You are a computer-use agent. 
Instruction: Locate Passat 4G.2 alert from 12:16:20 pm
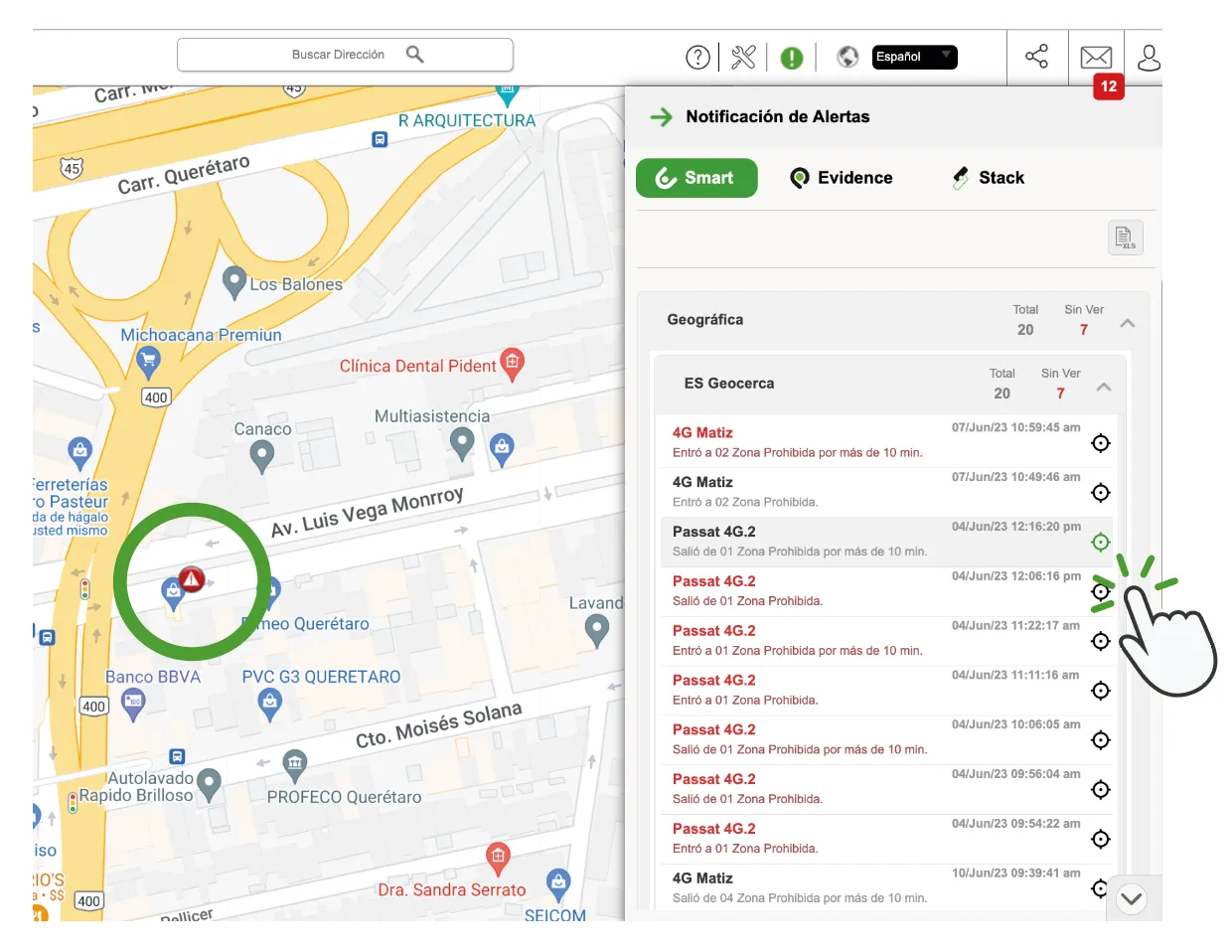pos(1100,543)
